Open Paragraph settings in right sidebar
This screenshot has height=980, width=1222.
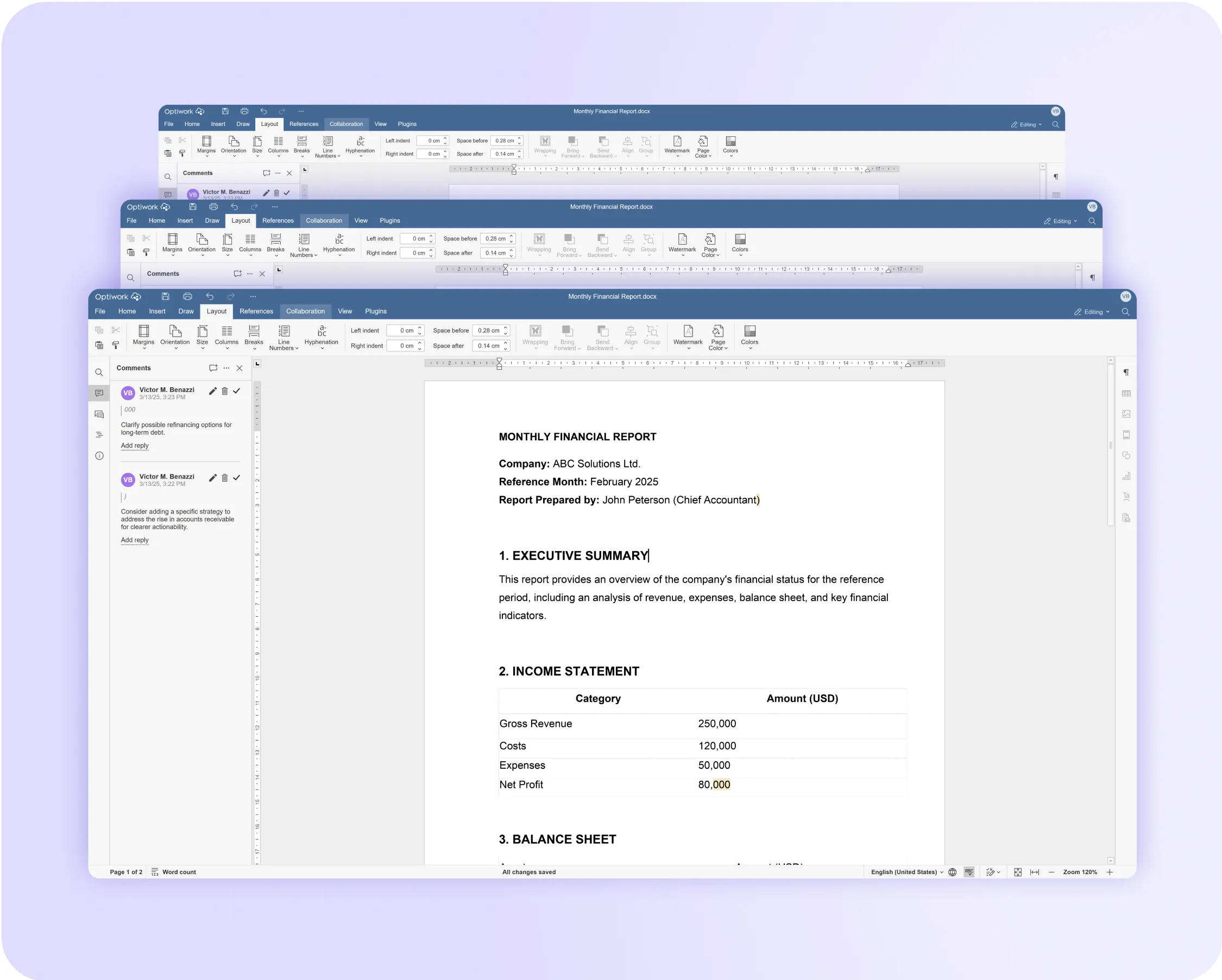[1126, 372]
